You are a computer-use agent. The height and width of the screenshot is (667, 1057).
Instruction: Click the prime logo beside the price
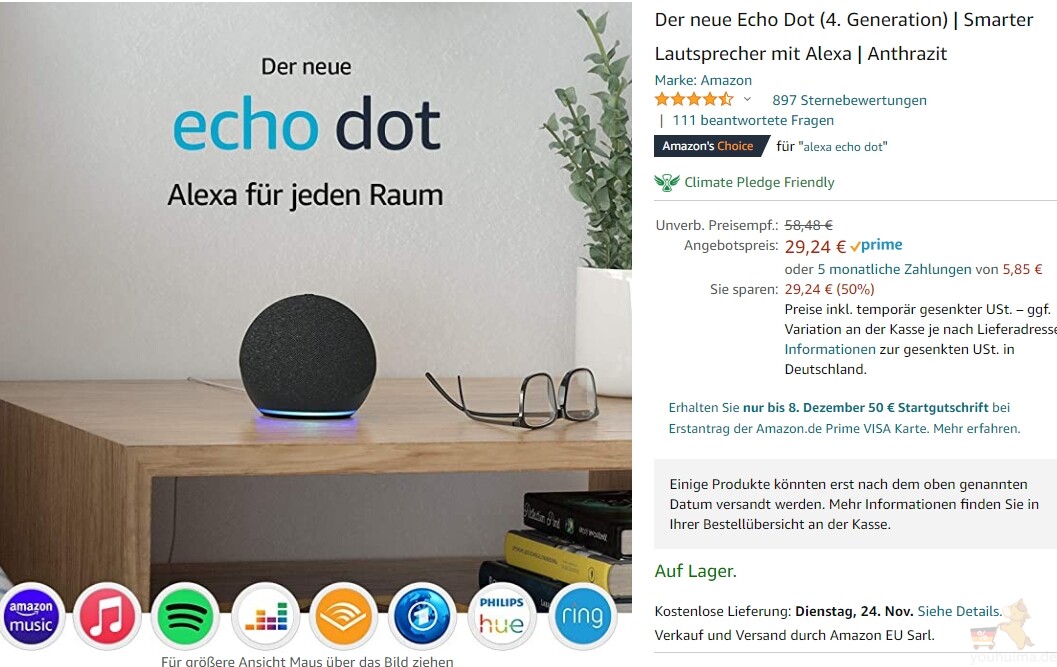[x=876, y=245]
